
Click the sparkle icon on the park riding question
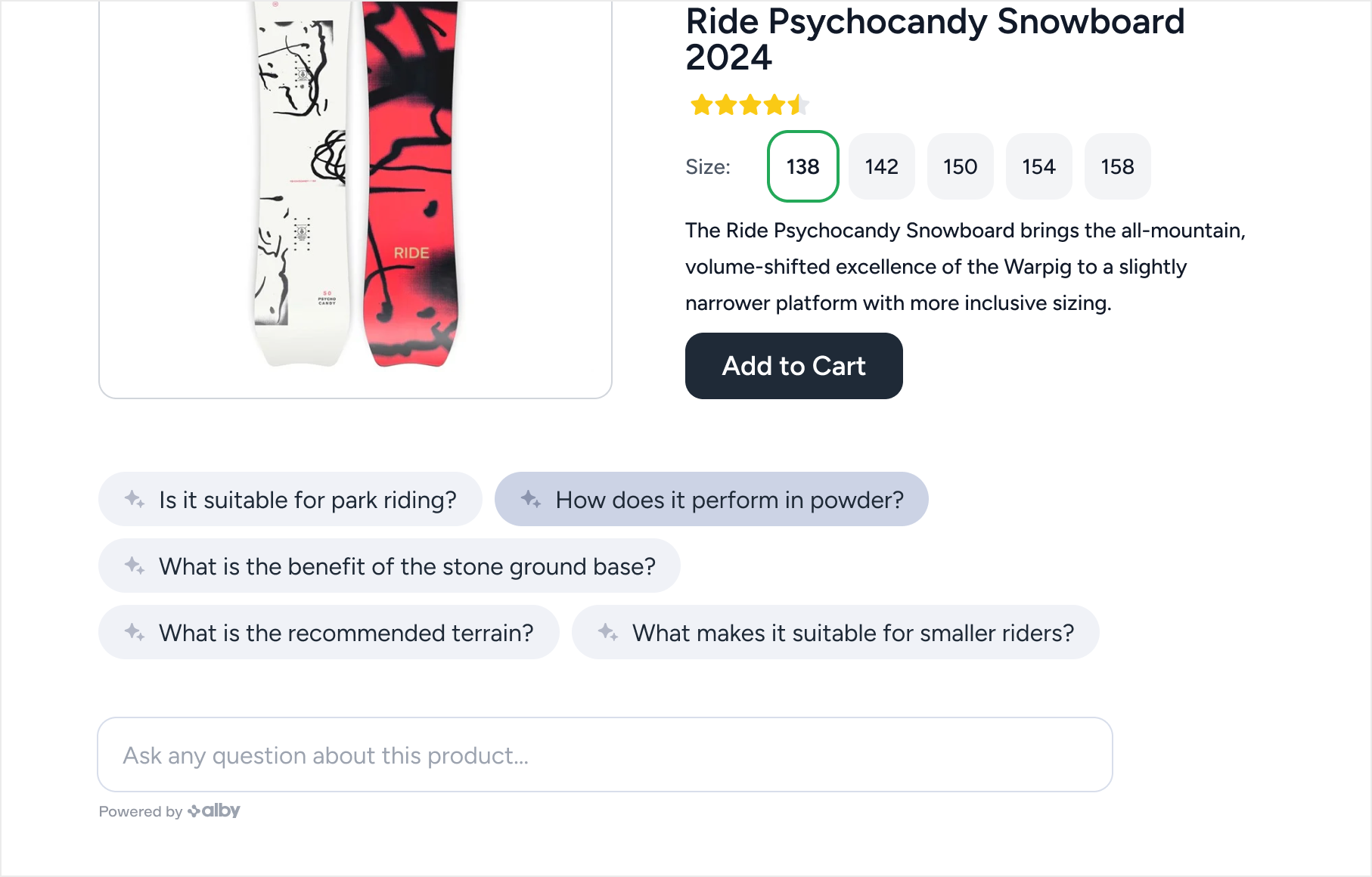pyautogui.click(x=135, y=499)
